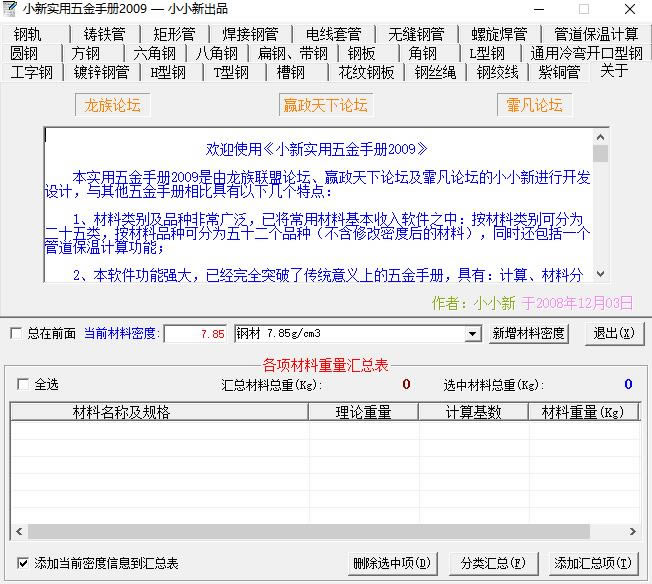The image size is (652, 584).
Task: Click the 删除选中项(D) button
Action: pos(393,564)
